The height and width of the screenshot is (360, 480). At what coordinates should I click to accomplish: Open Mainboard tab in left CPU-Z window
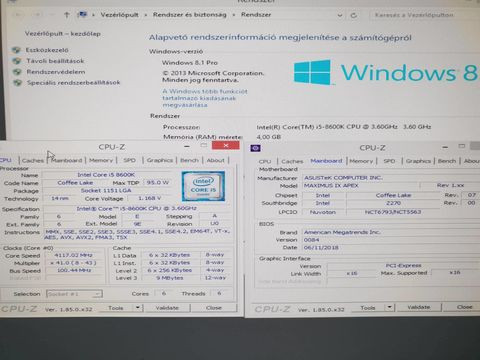(x=66, y=160)
